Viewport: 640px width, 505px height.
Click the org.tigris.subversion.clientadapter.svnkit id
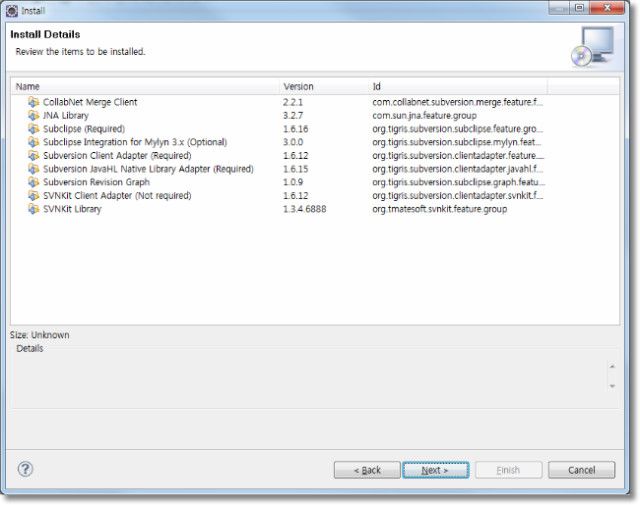pyautogui.click(x=458, y=196)
